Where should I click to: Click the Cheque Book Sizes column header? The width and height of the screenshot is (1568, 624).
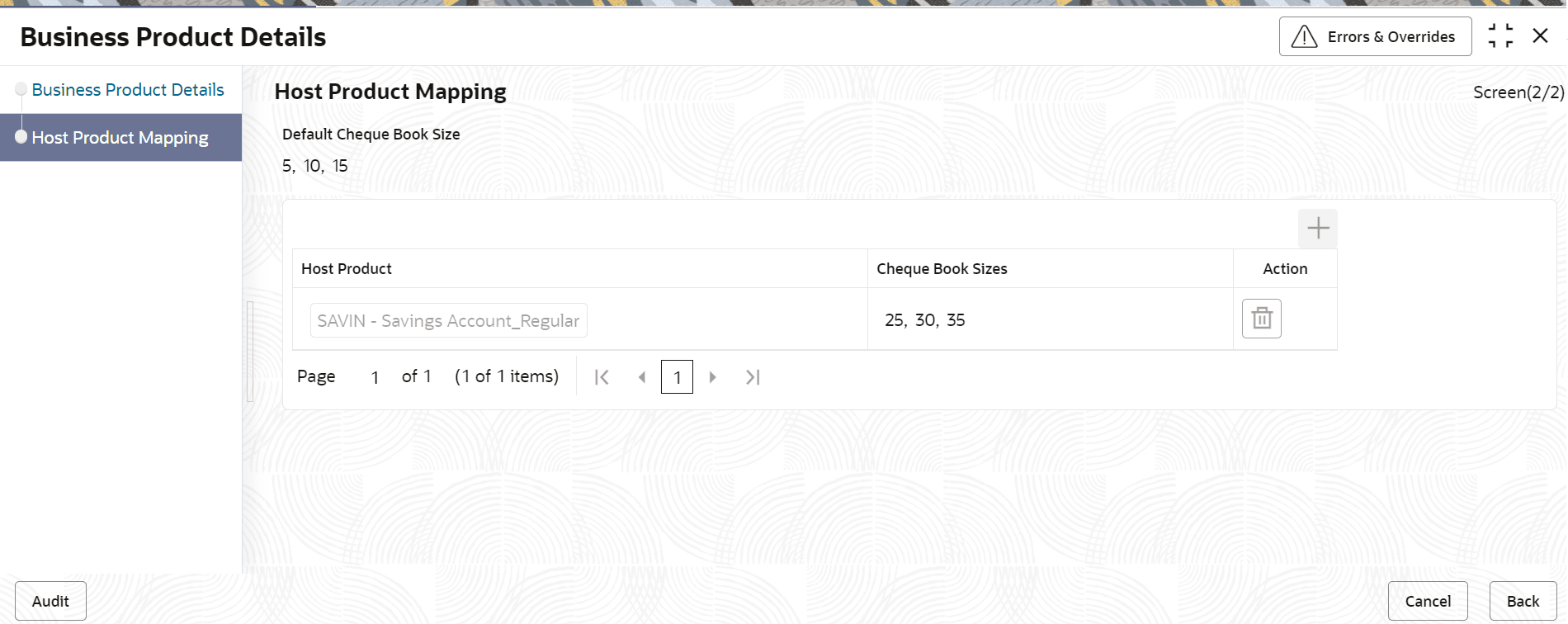942,269
